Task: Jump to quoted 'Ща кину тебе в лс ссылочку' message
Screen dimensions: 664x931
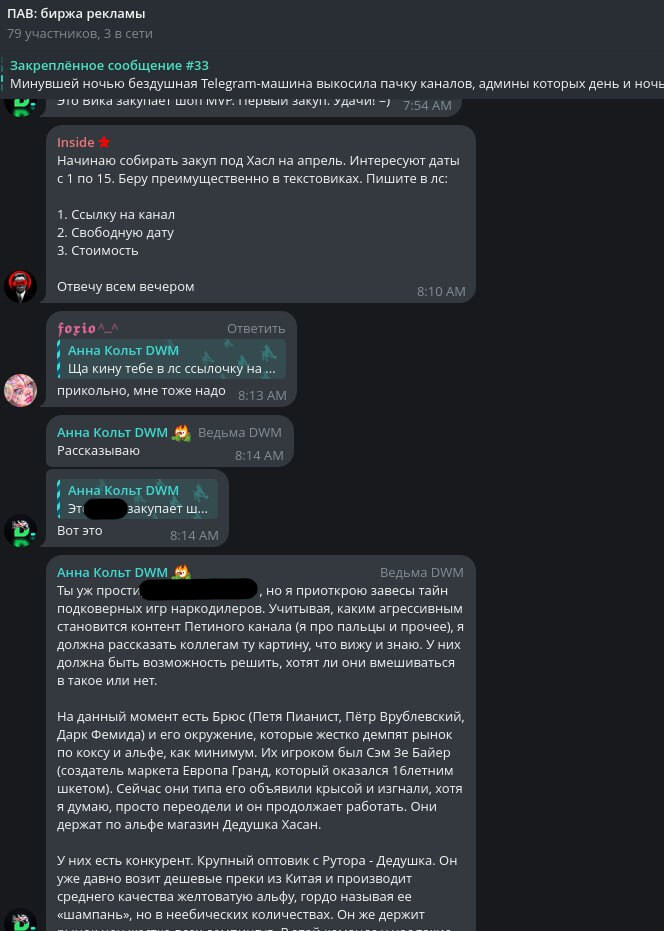Action: pos(172,359)
